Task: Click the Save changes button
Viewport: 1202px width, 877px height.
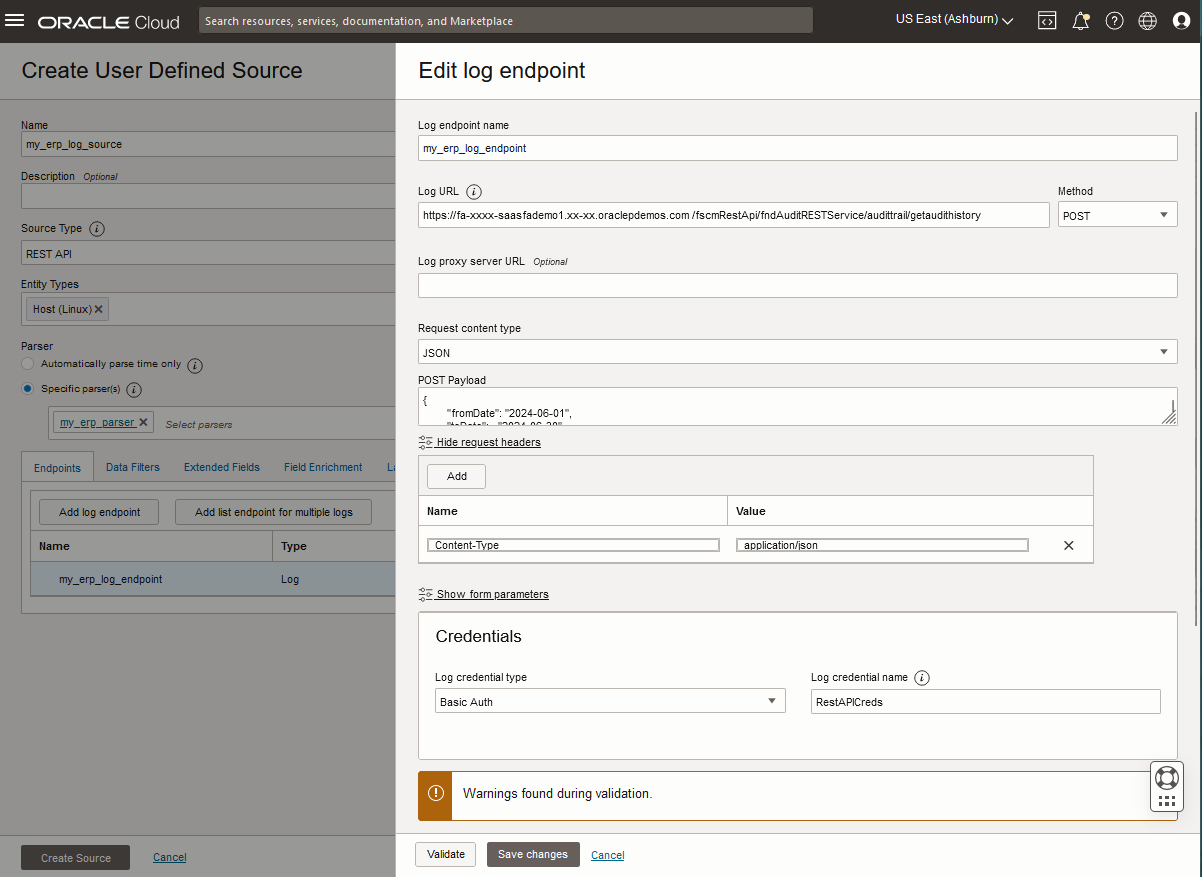Action: (532, 854)
